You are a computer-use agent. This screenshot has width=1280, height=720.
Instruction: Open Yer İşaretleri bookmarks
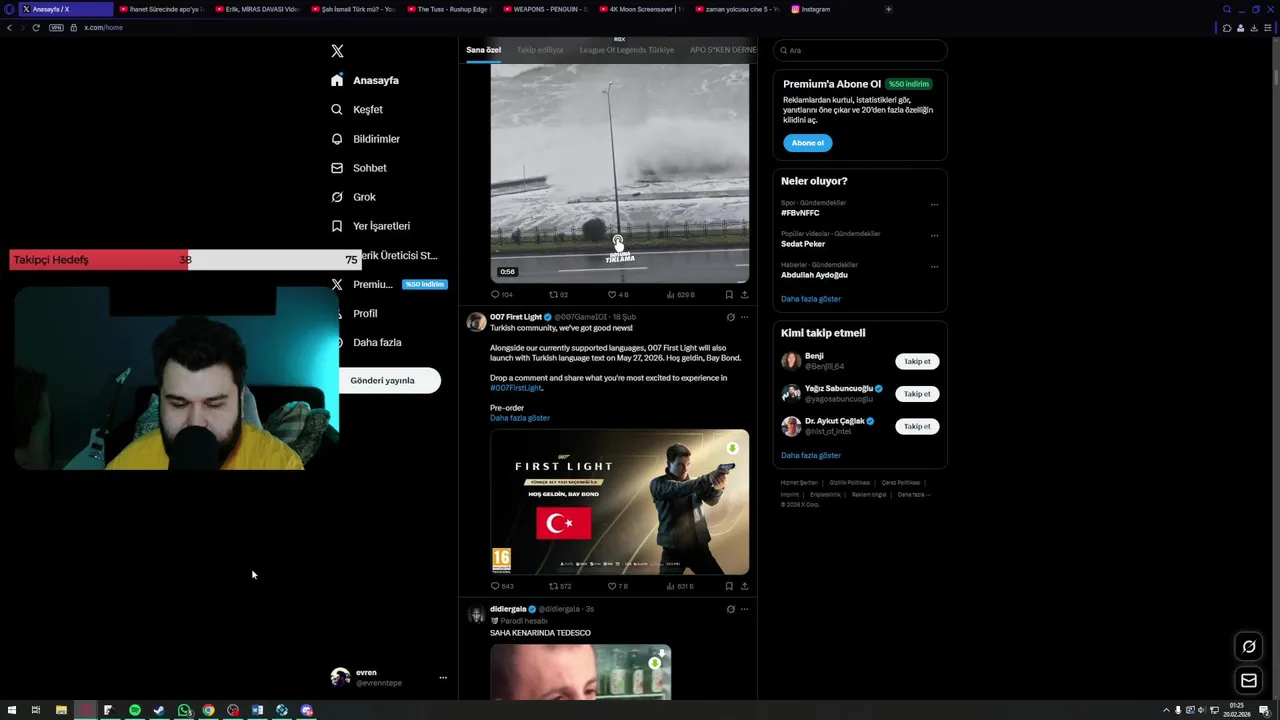(x=370, y=226)
